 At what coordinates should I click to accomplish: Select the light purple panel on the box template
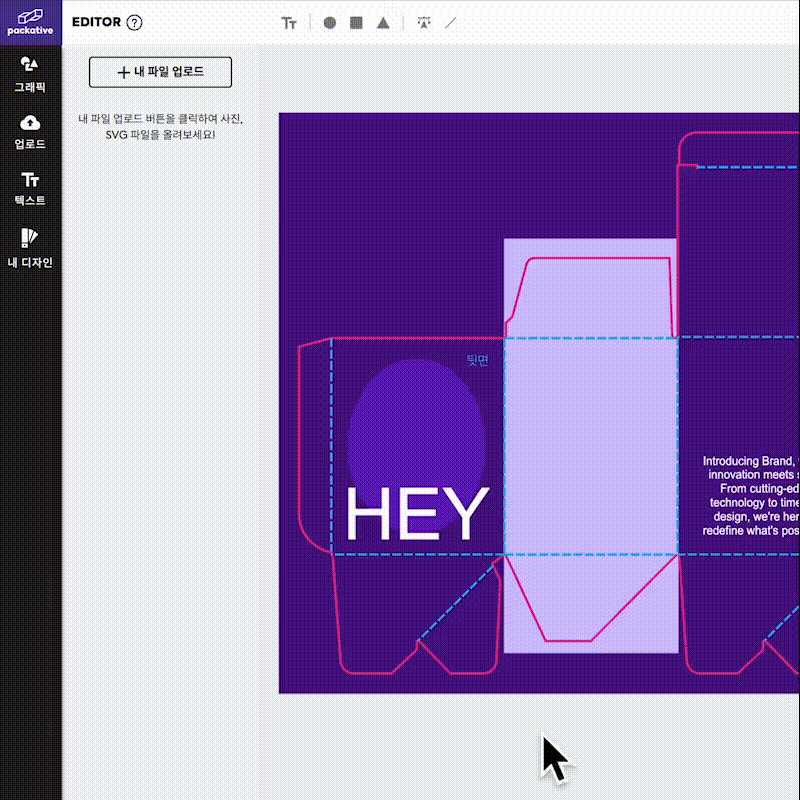[592, 440]
